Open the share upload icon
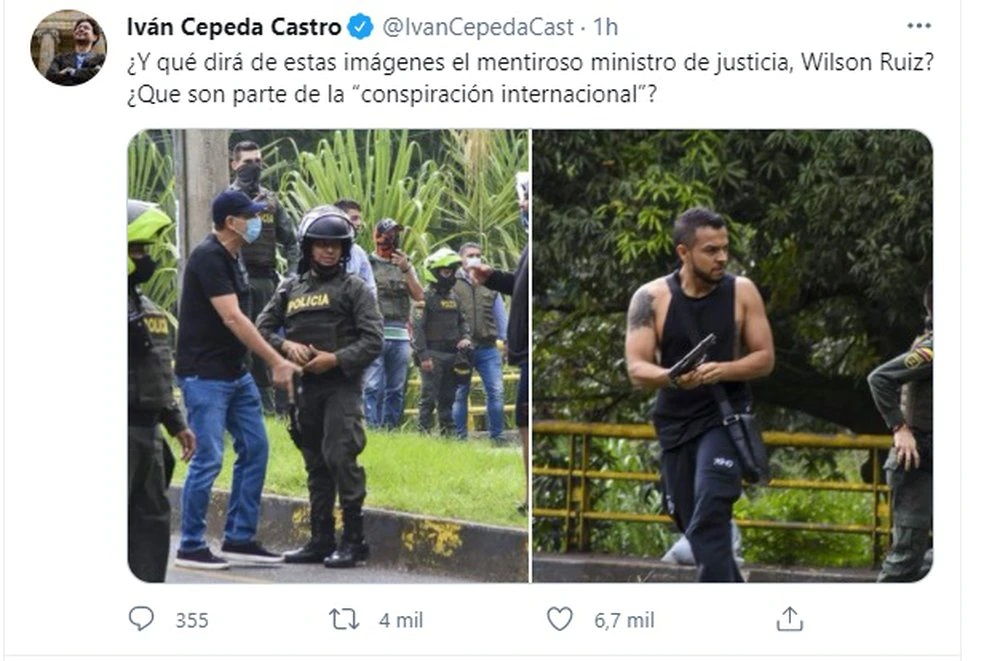The width and height of the screenshot is (992, 661). point(790,619)
